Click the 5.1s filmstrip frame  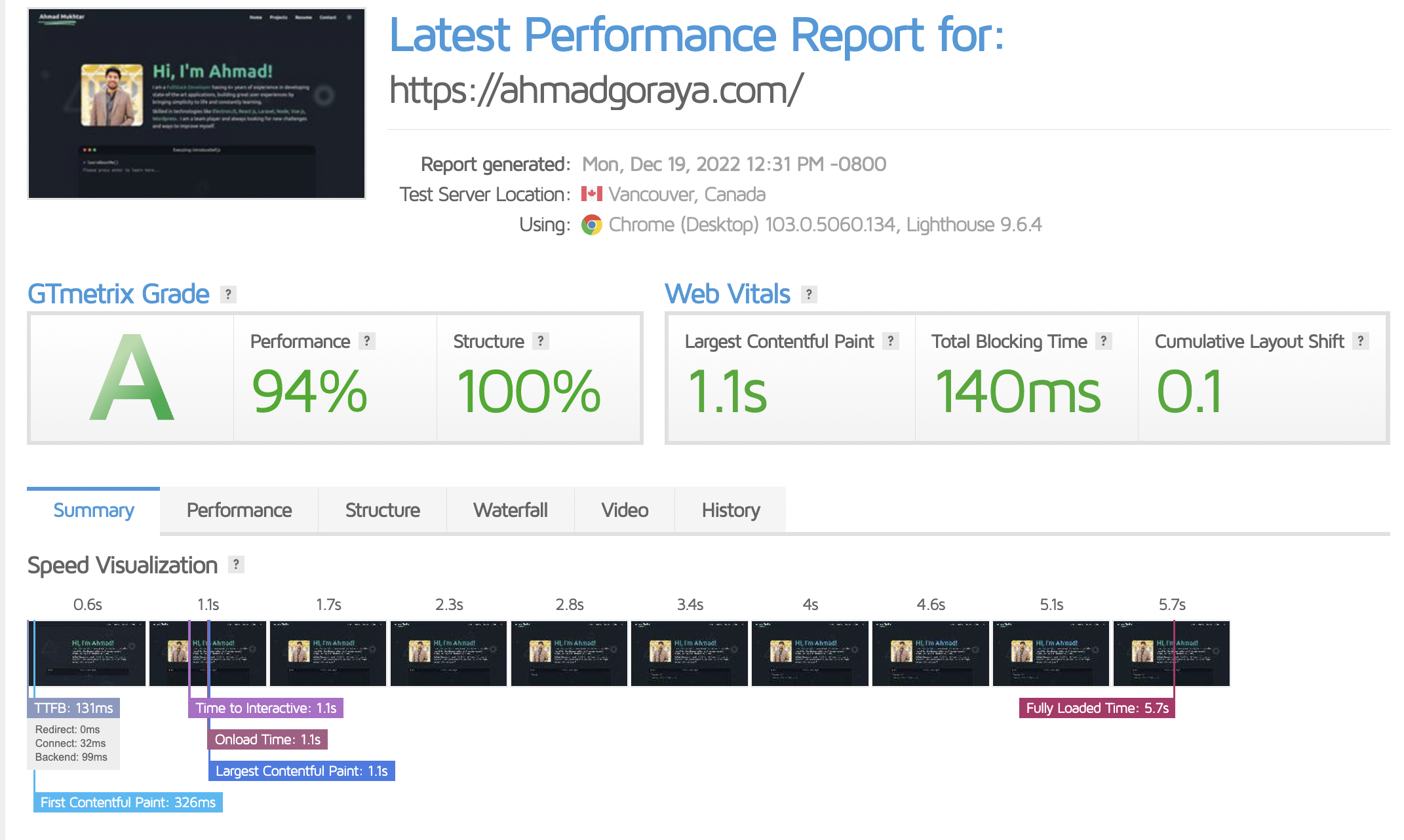pyautogui.click(x=1051, y=653)
